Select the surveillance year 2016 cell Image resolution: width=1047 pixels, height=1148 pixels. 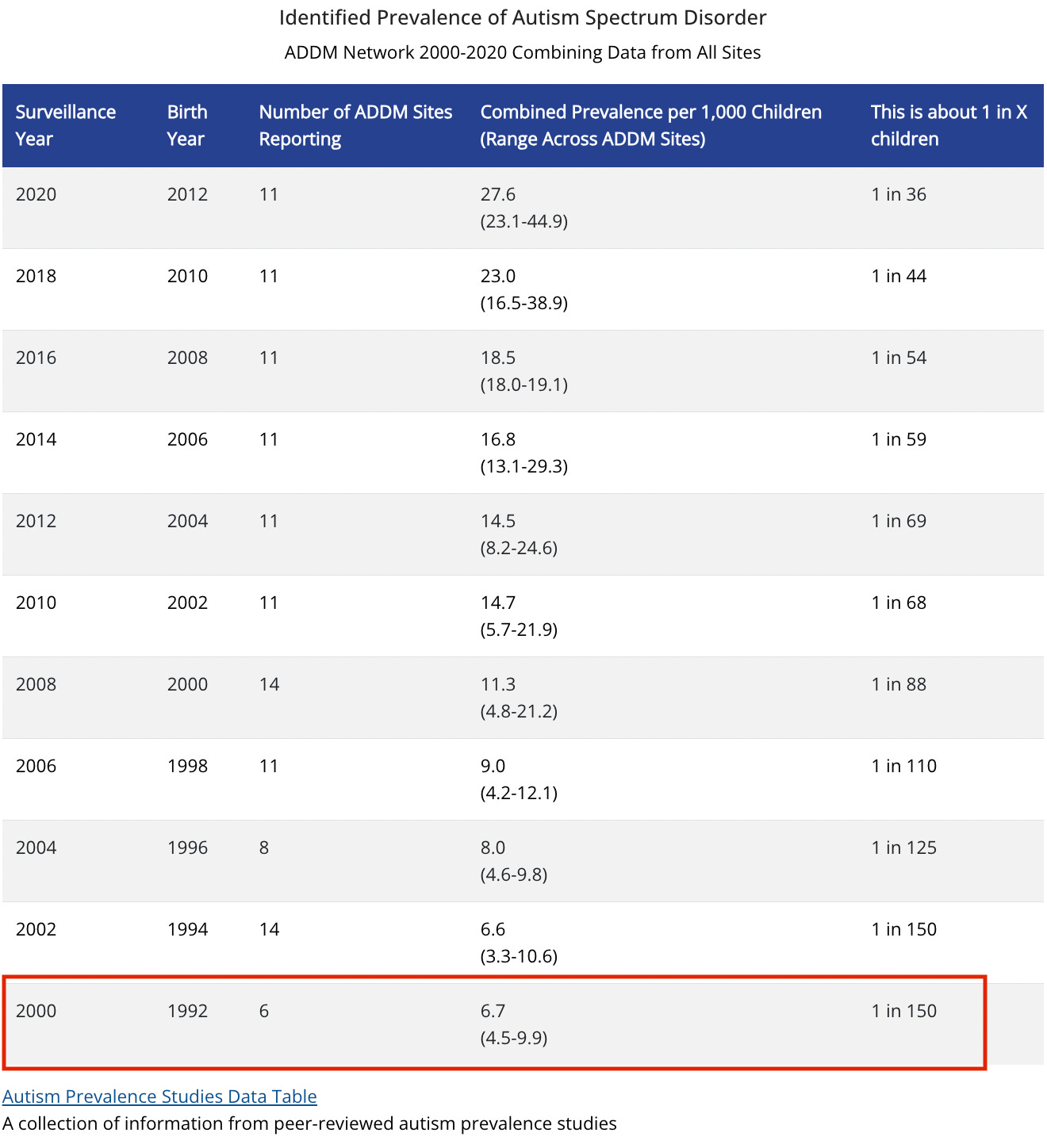click(36, 358)
